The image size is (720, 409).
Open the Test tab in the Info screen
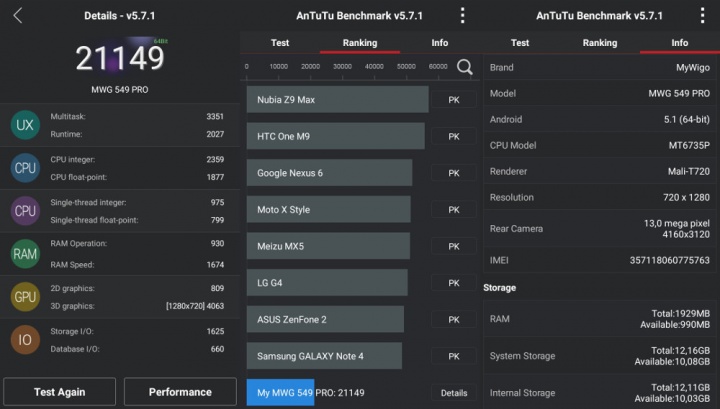tap(520, 43)
